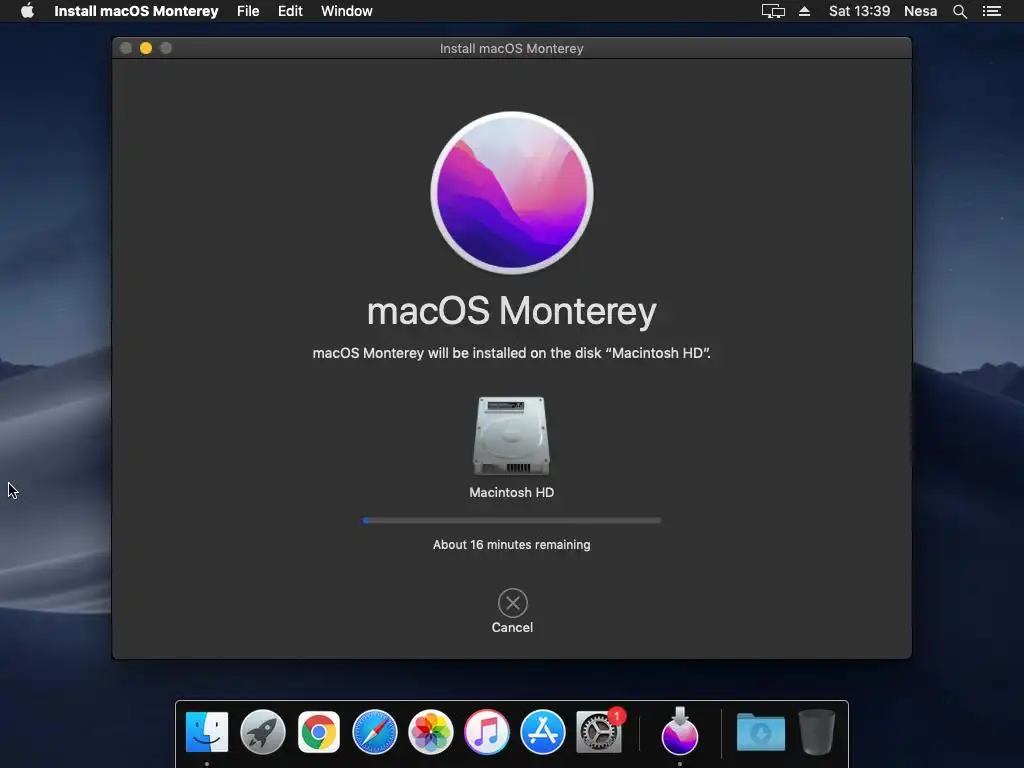
Task: Open Spotlight search magnifier icon
Action: (x=960, y=11)
